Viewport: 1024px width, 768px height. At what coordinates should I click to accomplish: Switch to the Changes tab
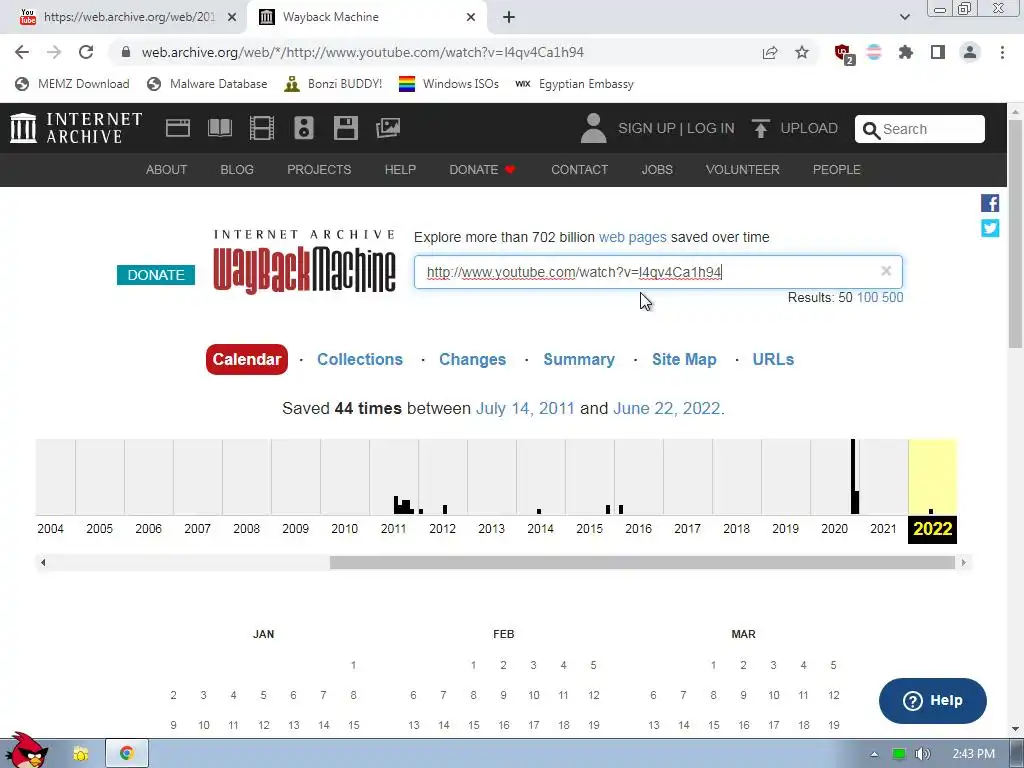(x=472, y=359)
